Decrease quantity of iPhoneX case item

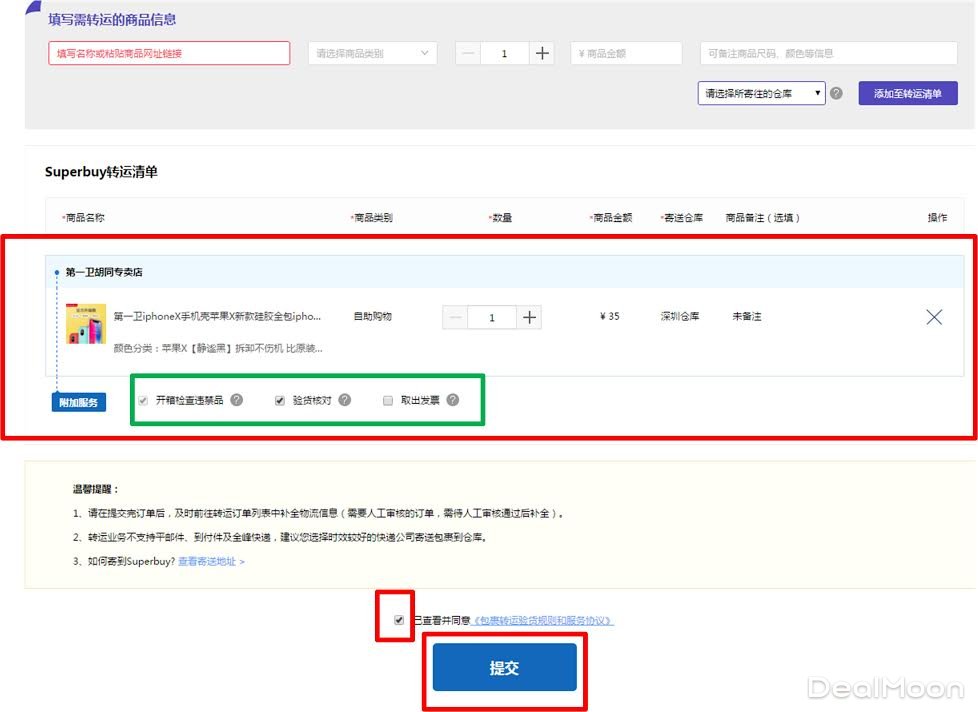pos(456,317)
